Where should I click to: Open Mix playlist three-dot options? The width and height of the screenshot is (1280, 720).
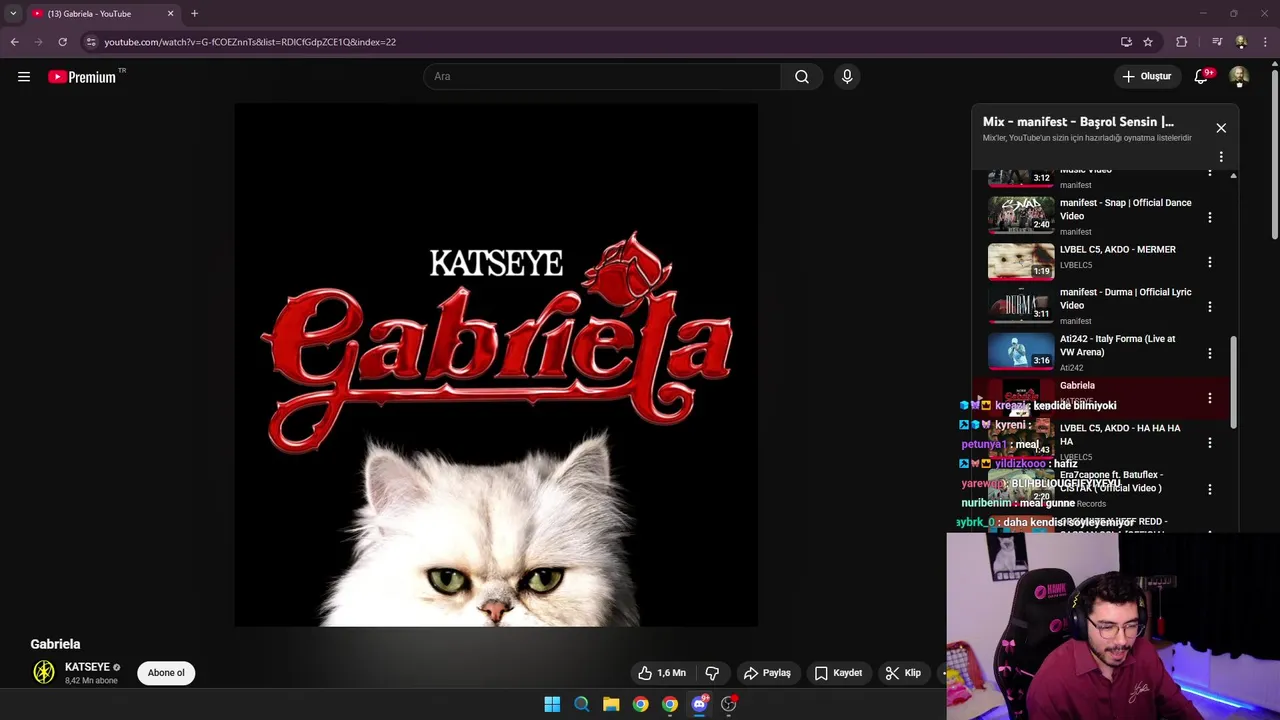click(1221, 157)
